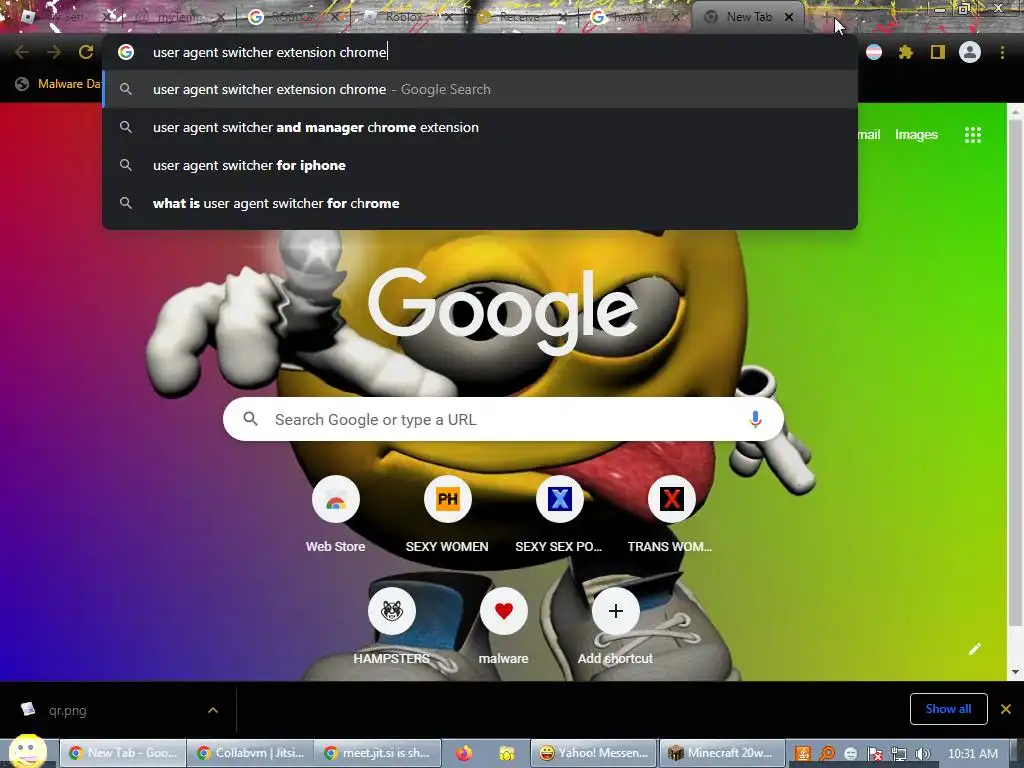Switch to meet.jit.si is sh... taskbar item
The height and width of the screenshot is (768, 1024).
pos(377,753)
